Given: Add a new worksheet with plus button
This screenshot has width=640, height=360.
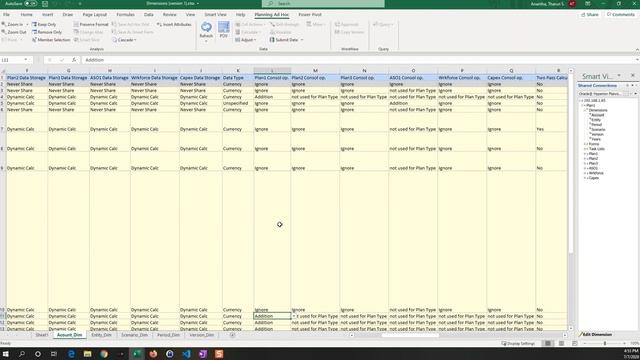Looking at the screenshot, I should tap(232, 335).
